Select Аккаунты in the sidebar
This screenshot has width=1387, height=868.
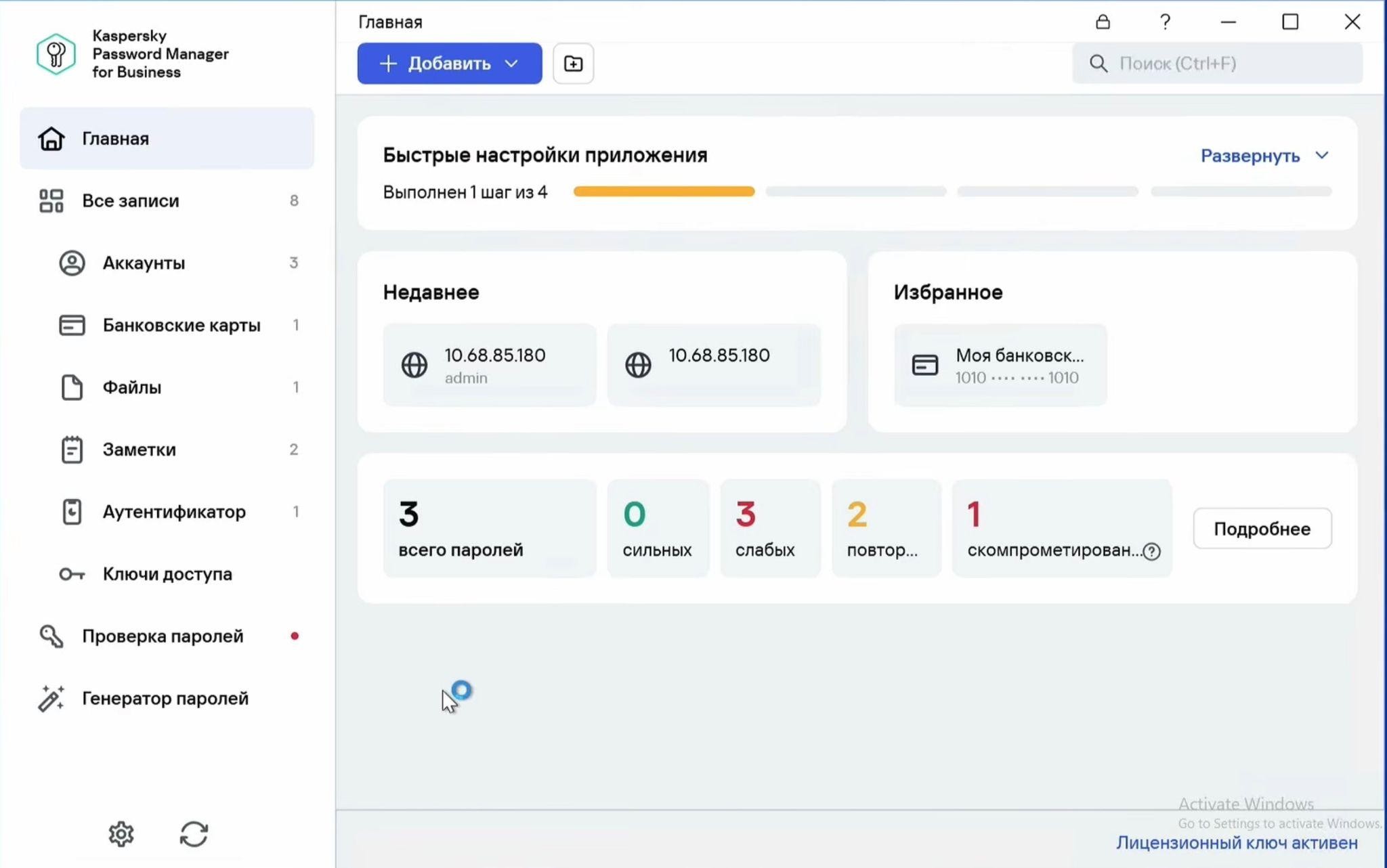[x=167, y=263]
